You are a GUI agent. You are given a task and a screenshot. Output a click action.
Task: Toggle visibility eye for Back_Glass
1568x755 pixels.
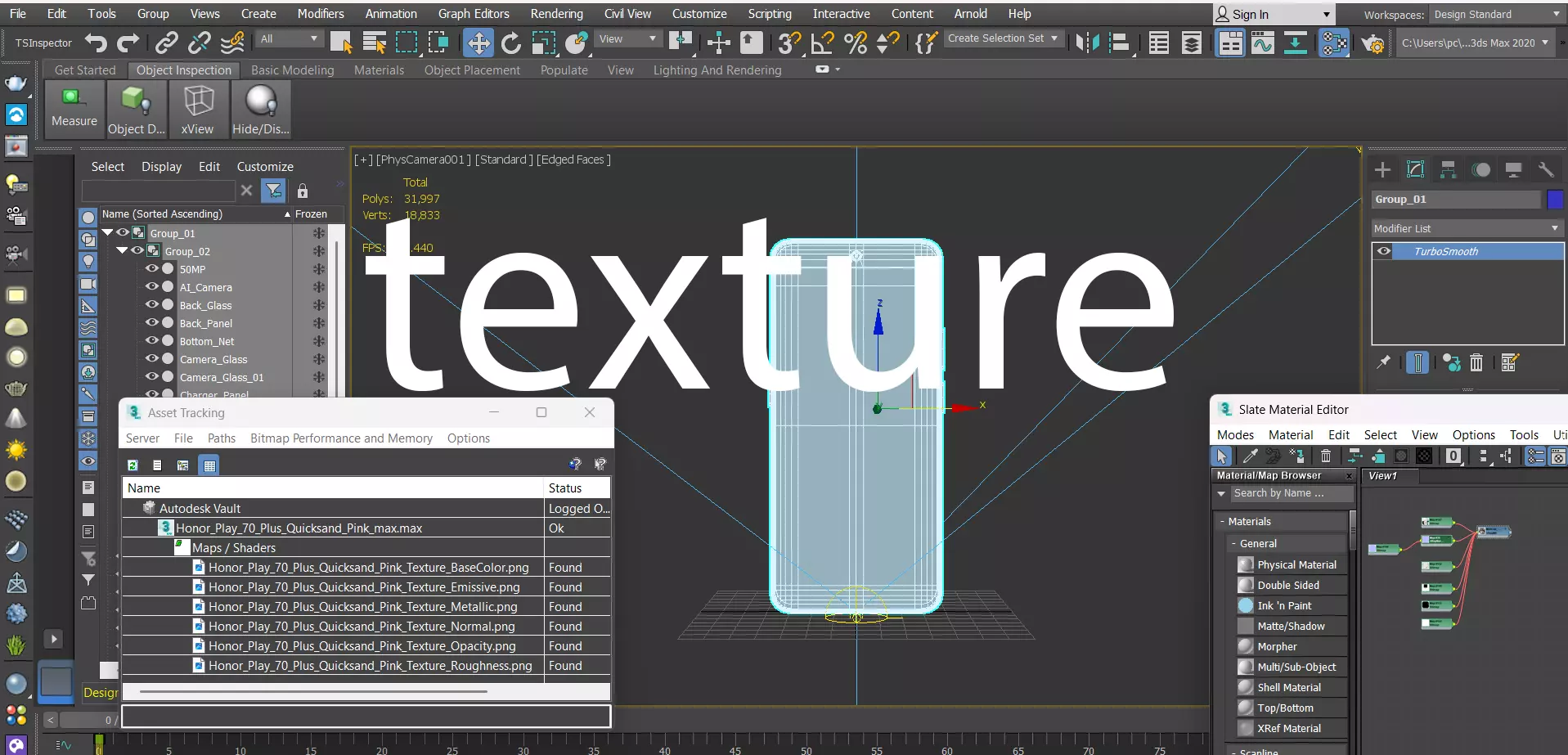click(151, 304)
